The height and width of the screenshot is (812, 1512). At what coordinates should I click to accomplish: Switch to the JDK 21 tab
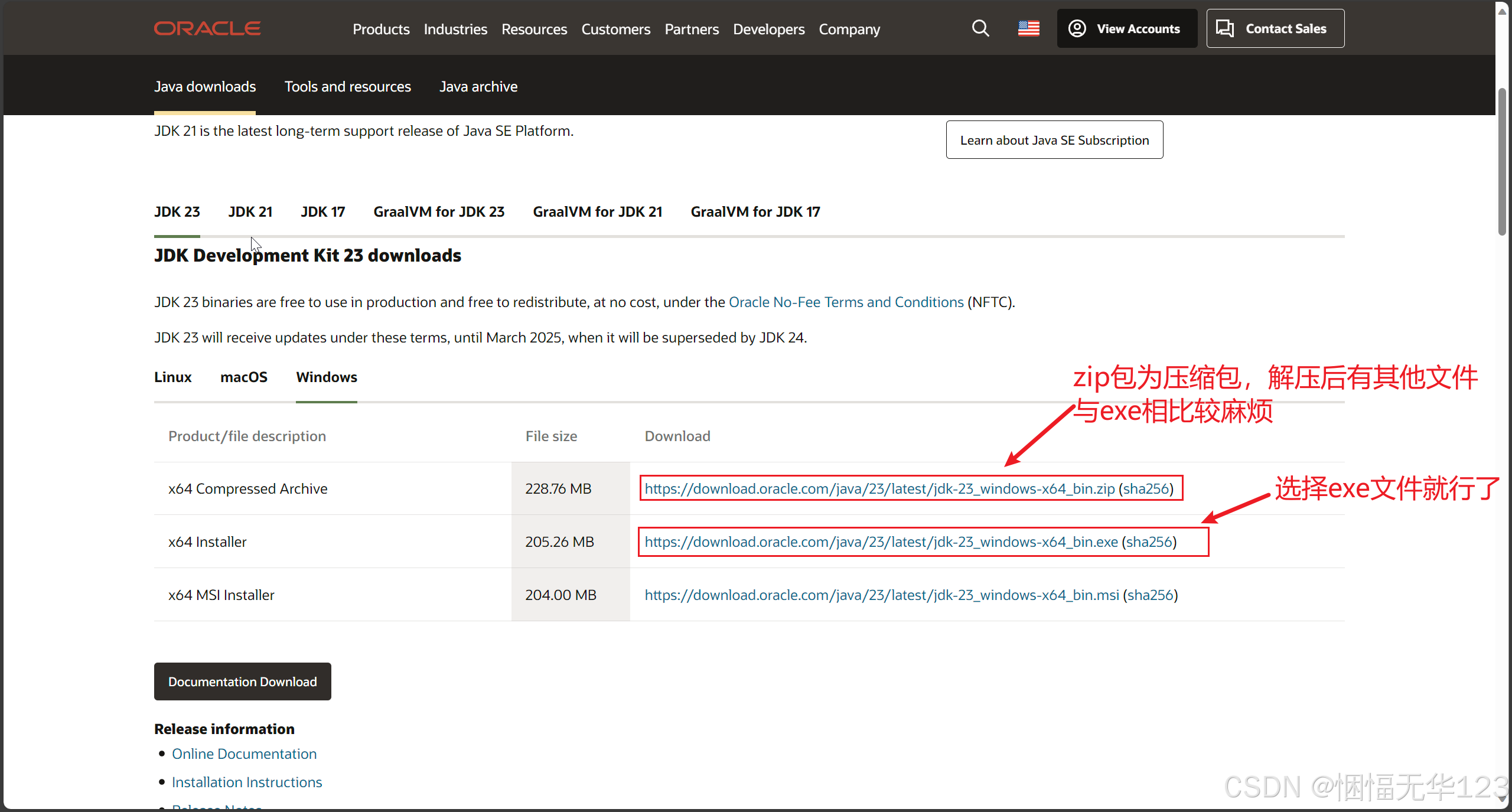coord(250,211)
